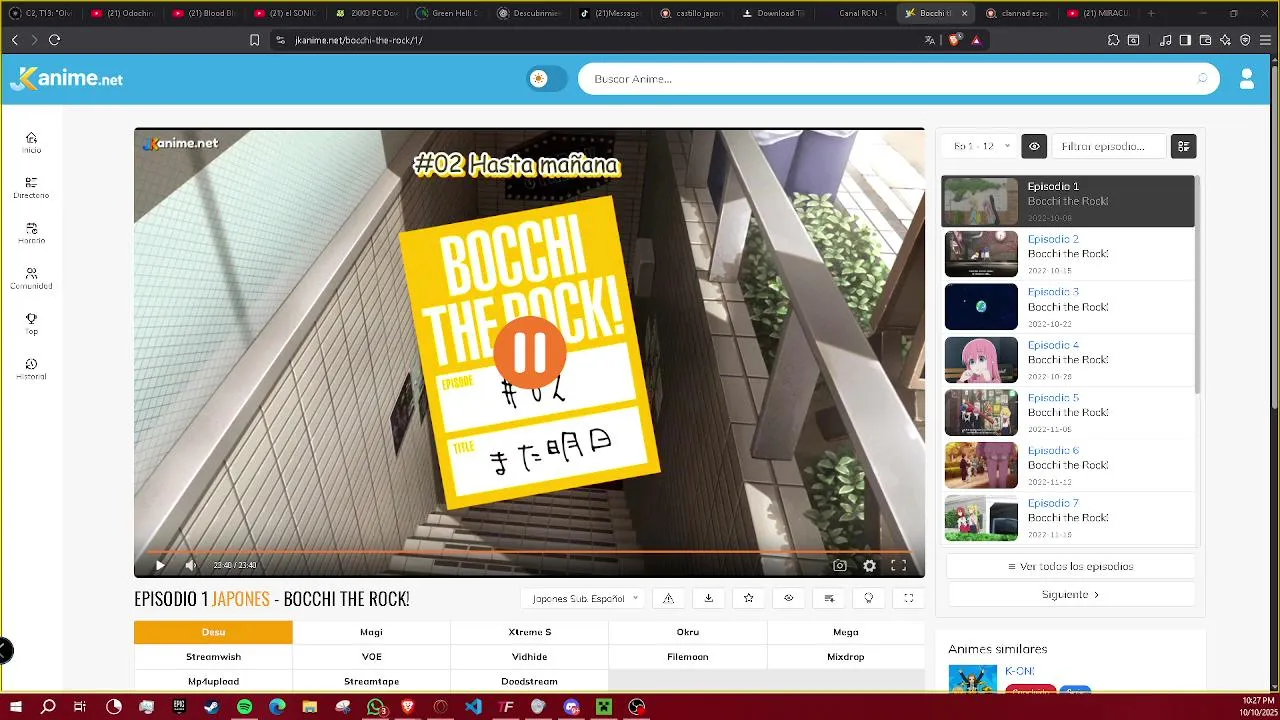1280x720 pixels.
Task: Click the search magnifier icon in search bar
Action: tap(1202, 79)
